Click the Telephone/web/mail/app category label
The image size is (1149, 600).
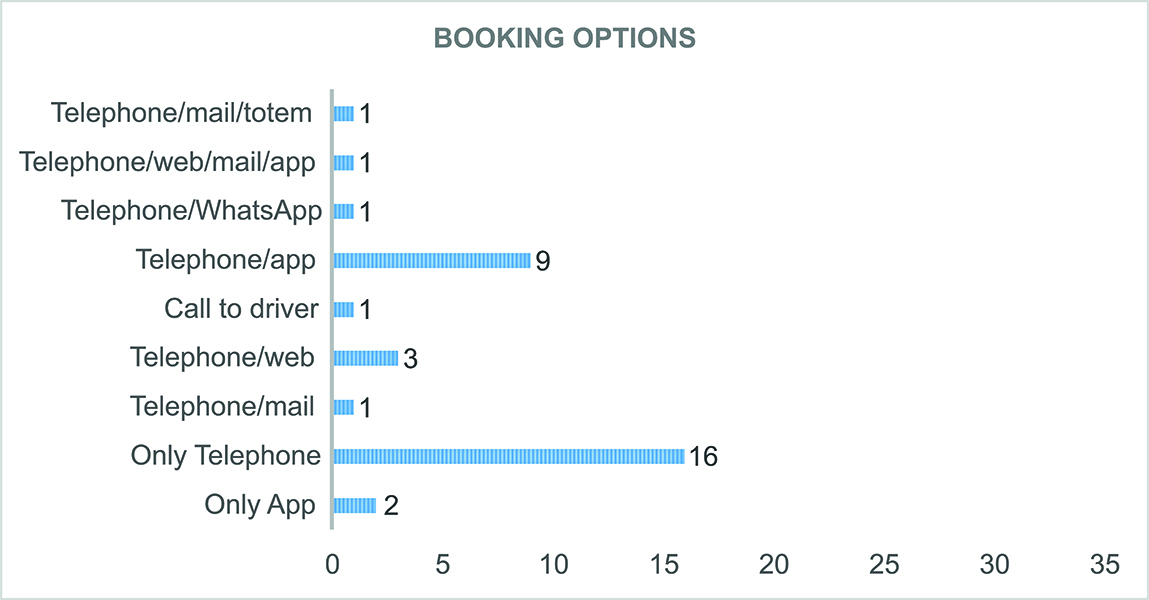point(168,162)
